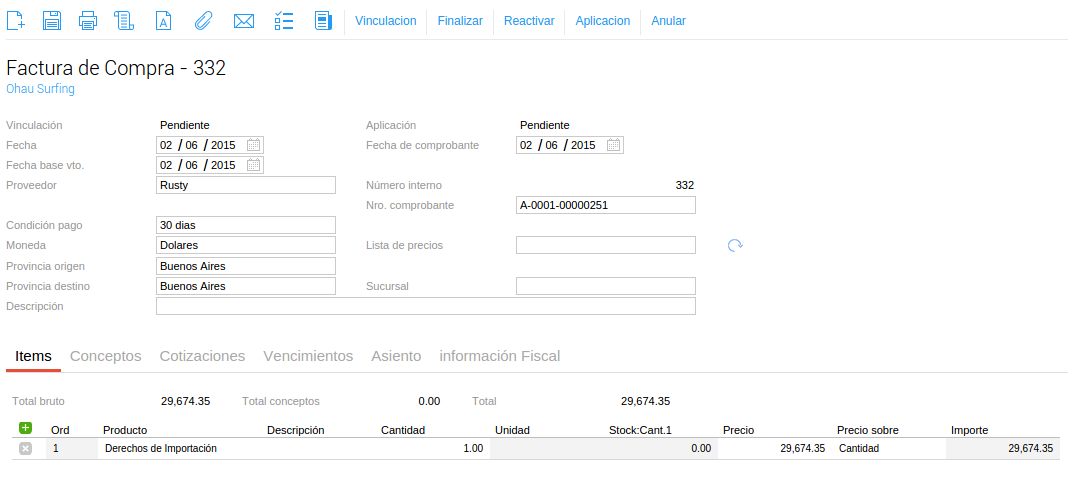This screenshot has height=488, width=1068.
Task: Click the refresh icon beside Lista de precios
Action: [735, 245]
